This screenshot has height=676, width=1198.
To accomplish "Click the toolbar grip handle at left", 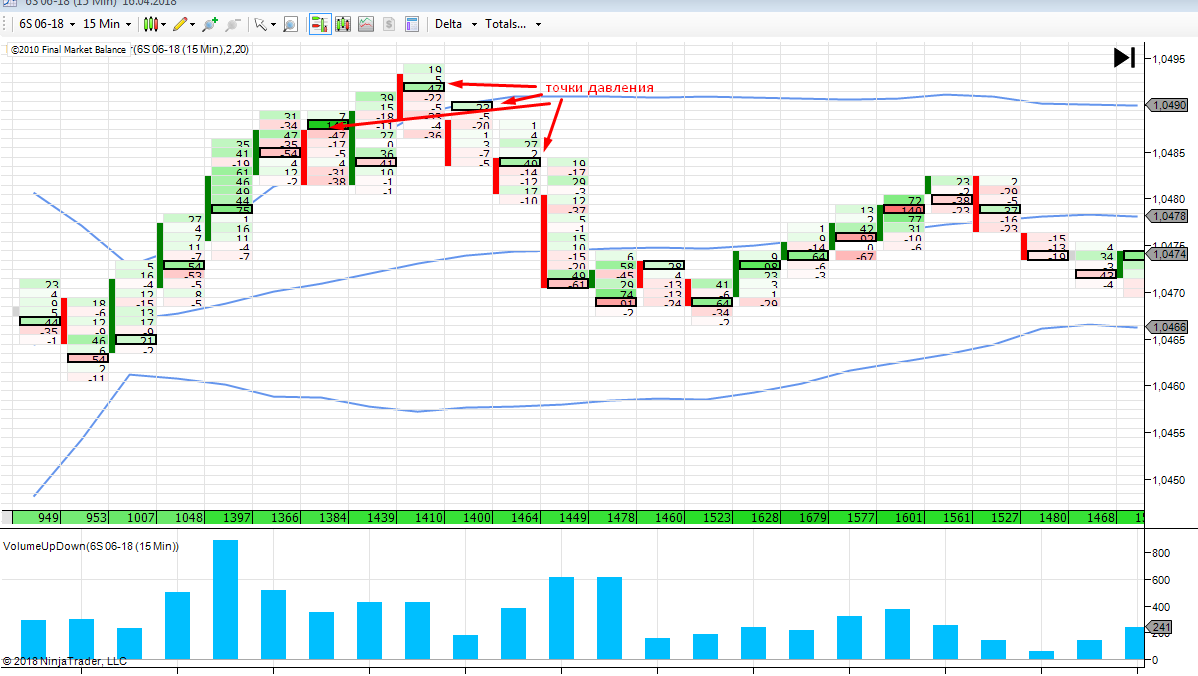I will [6, 24].
